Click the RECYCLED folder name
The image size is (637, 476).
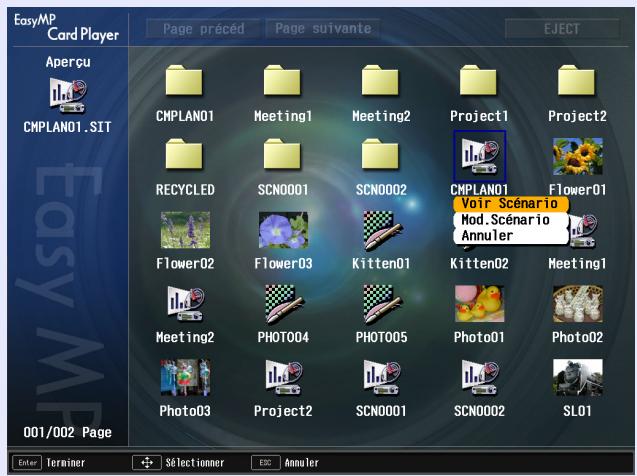click(185, 190)
